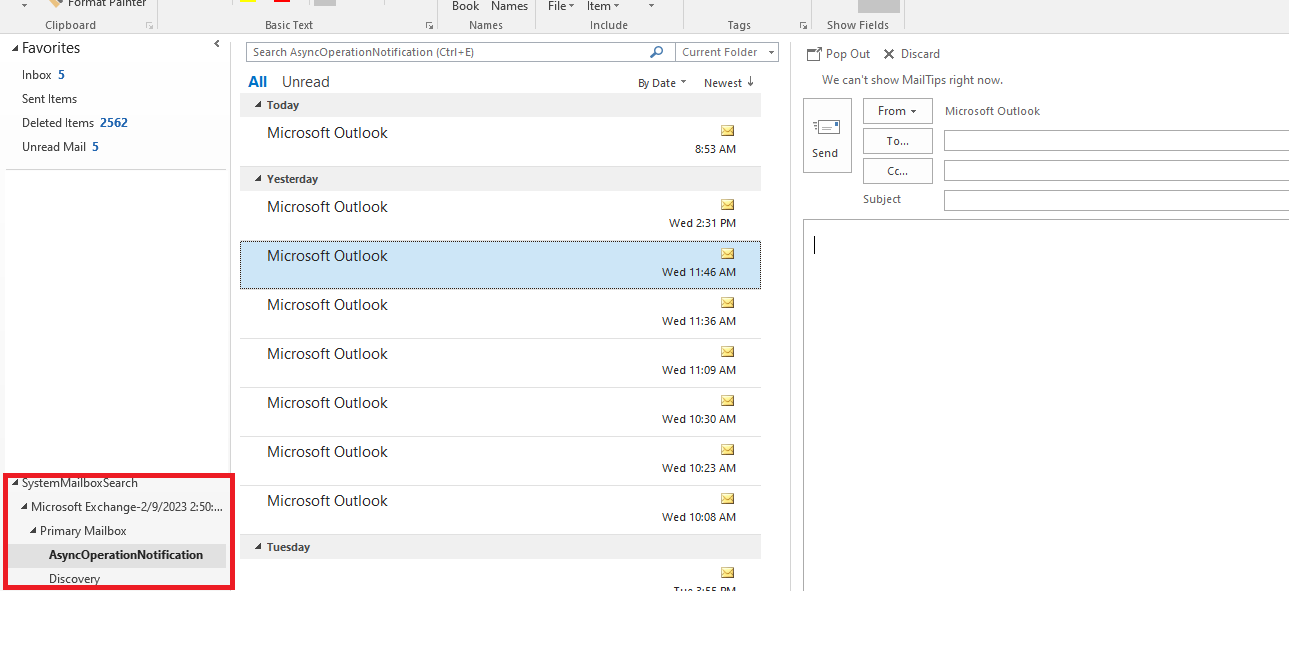Click in the search AsyncOperationNotification box
This screenshot has width=1289, height=648.
click(x=447, y=52)
